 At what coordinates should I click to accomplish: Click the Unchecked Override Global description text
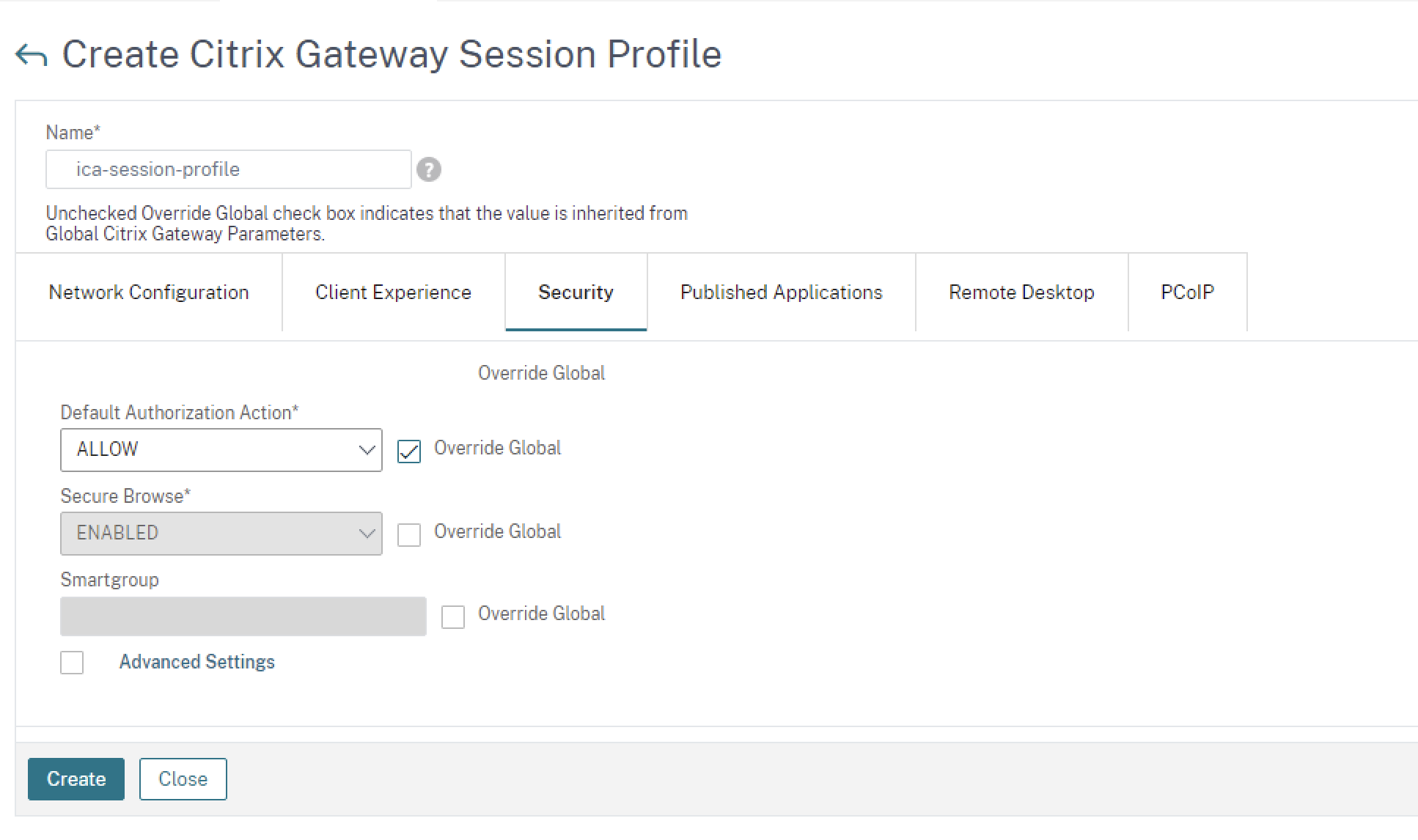pos(367,224)
